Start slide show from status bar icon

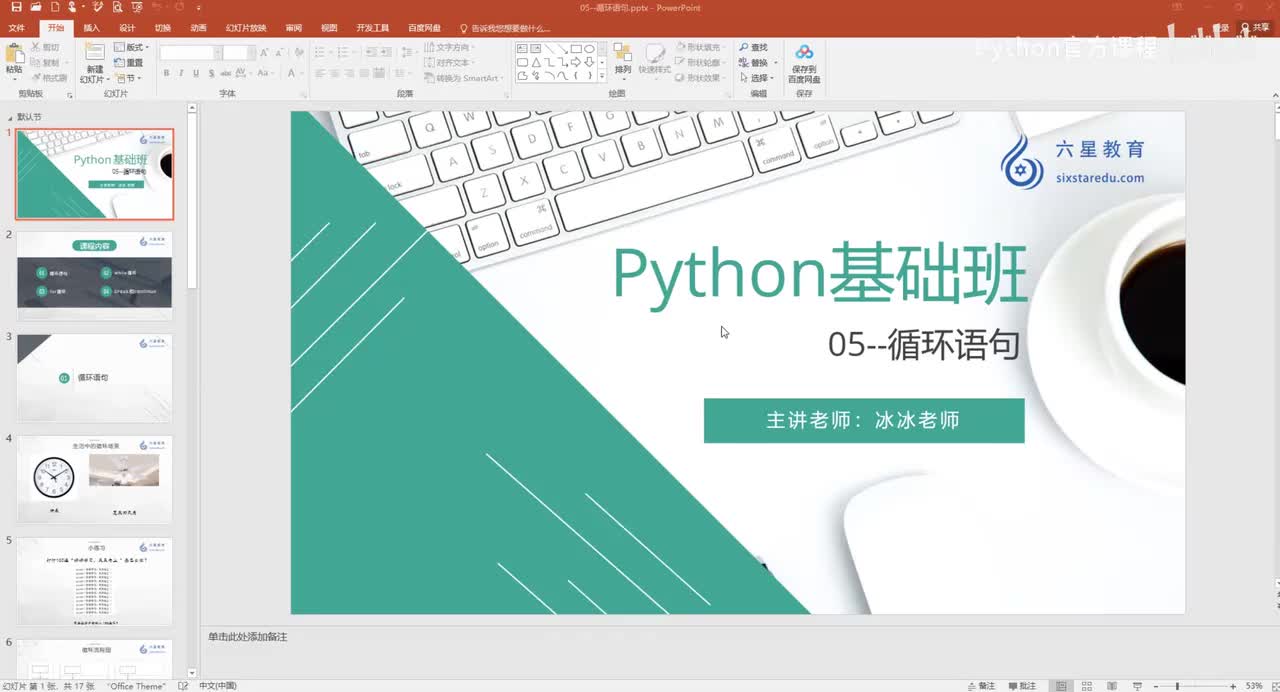pyautogui.click(x=1135, y=685)
